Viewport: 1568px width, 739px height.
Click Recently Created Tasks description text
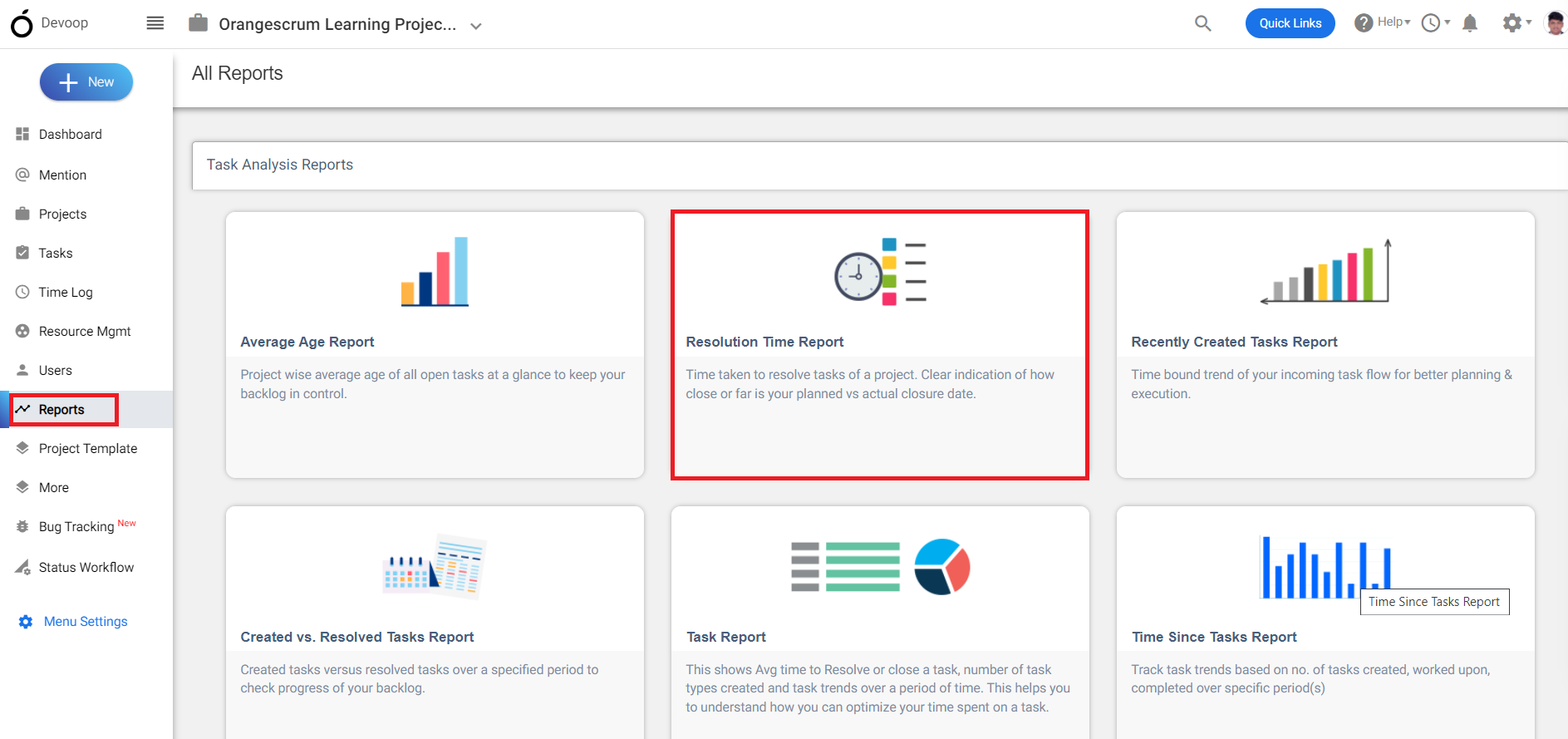point(1322,384)
